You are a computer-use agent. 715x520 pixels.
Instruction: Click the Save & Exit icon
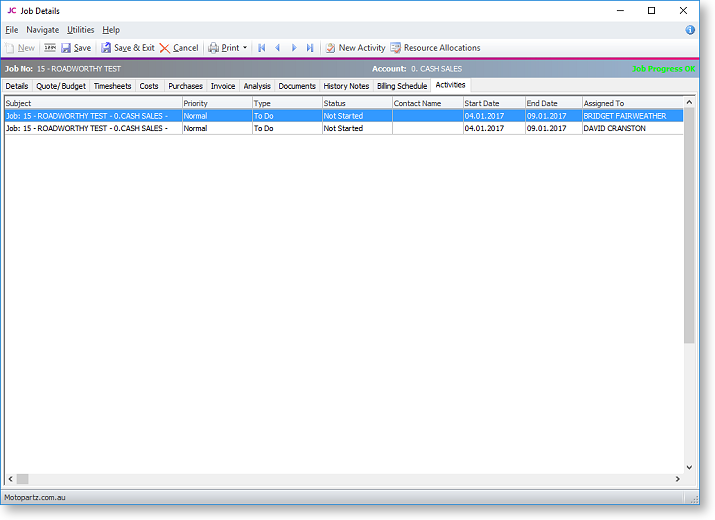(x=106, y=48)
